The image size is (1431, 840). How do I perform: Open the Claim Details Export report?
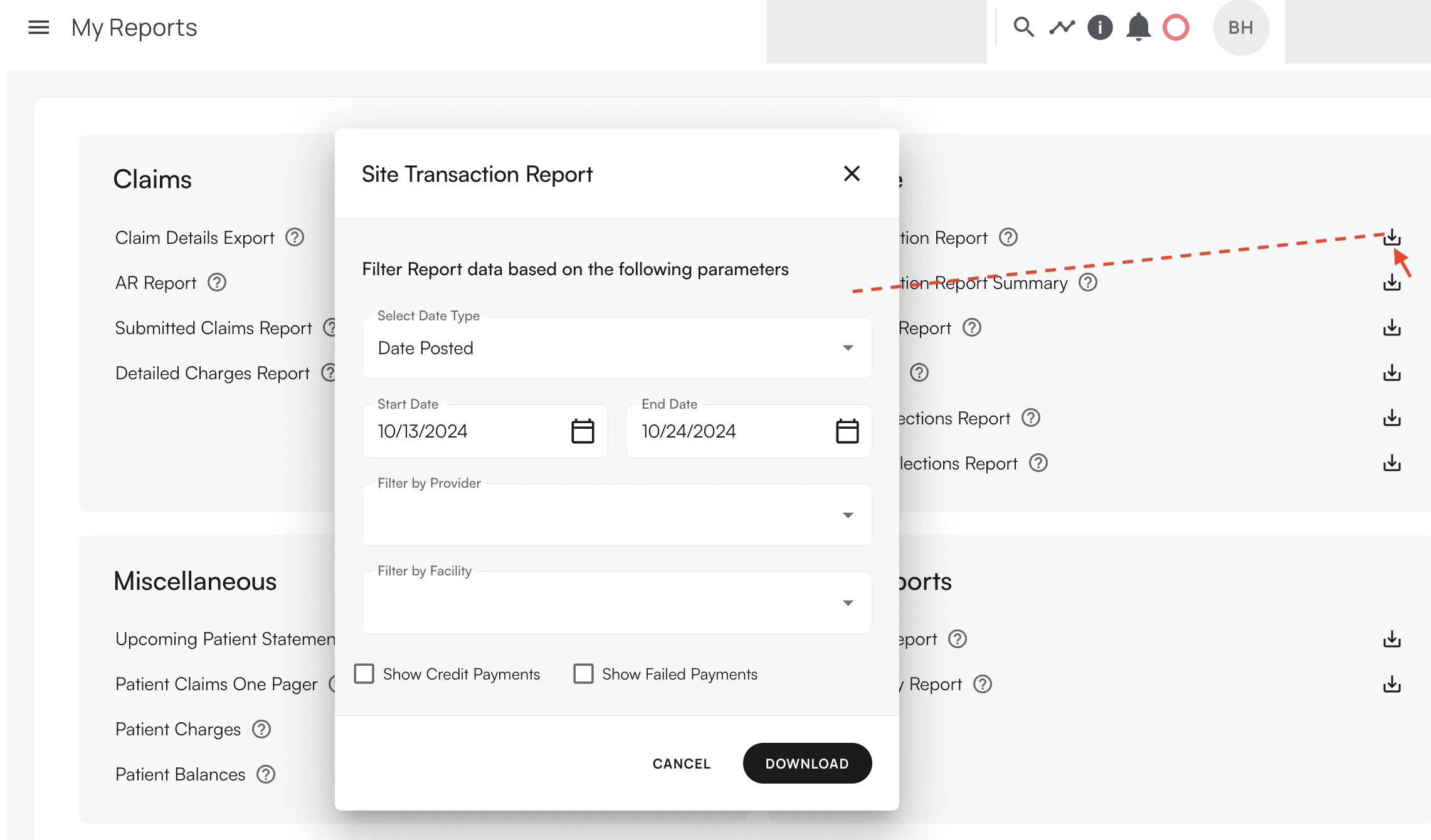coord(195,238)
